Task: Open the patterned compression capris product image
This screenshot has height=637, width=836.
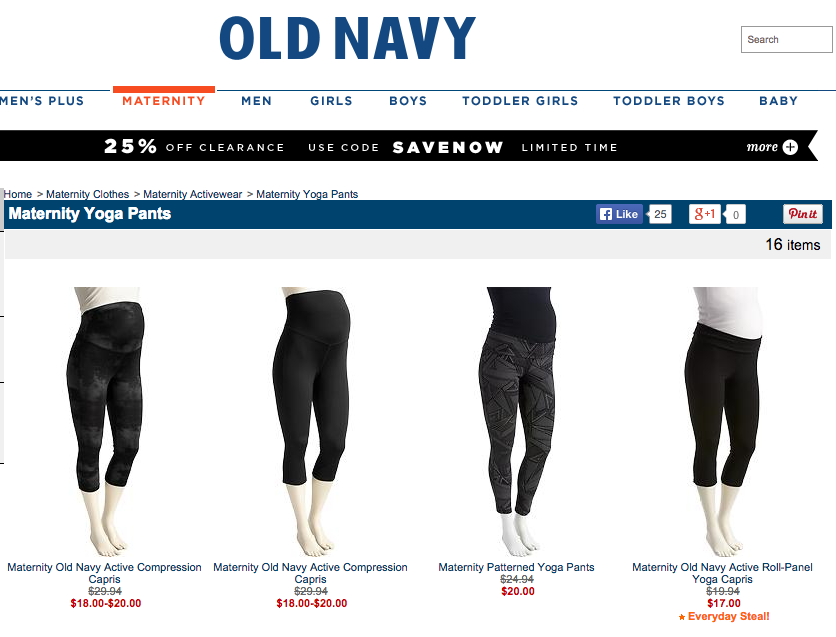Action: coord(105,421)
